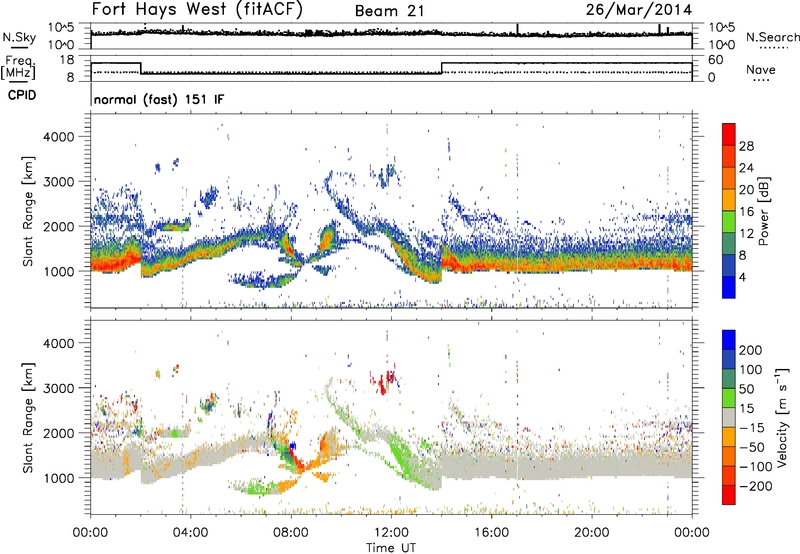Select the '04:00' time tick label

(190, 533)
